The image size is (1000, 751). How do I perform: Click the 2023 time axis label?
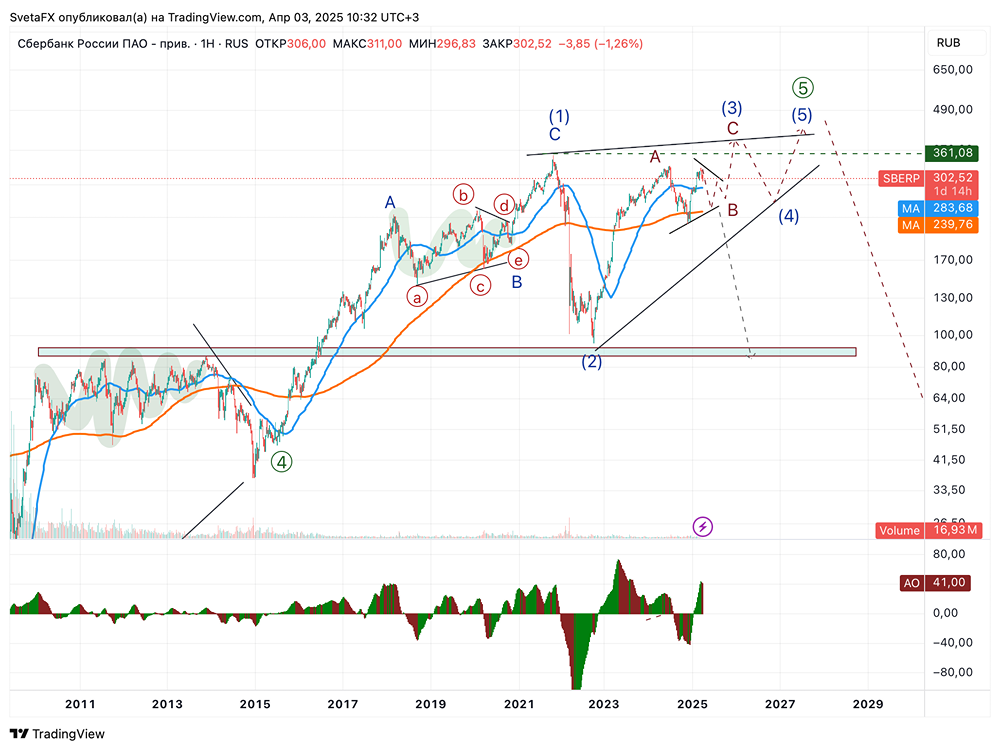[x=603, y=704]
